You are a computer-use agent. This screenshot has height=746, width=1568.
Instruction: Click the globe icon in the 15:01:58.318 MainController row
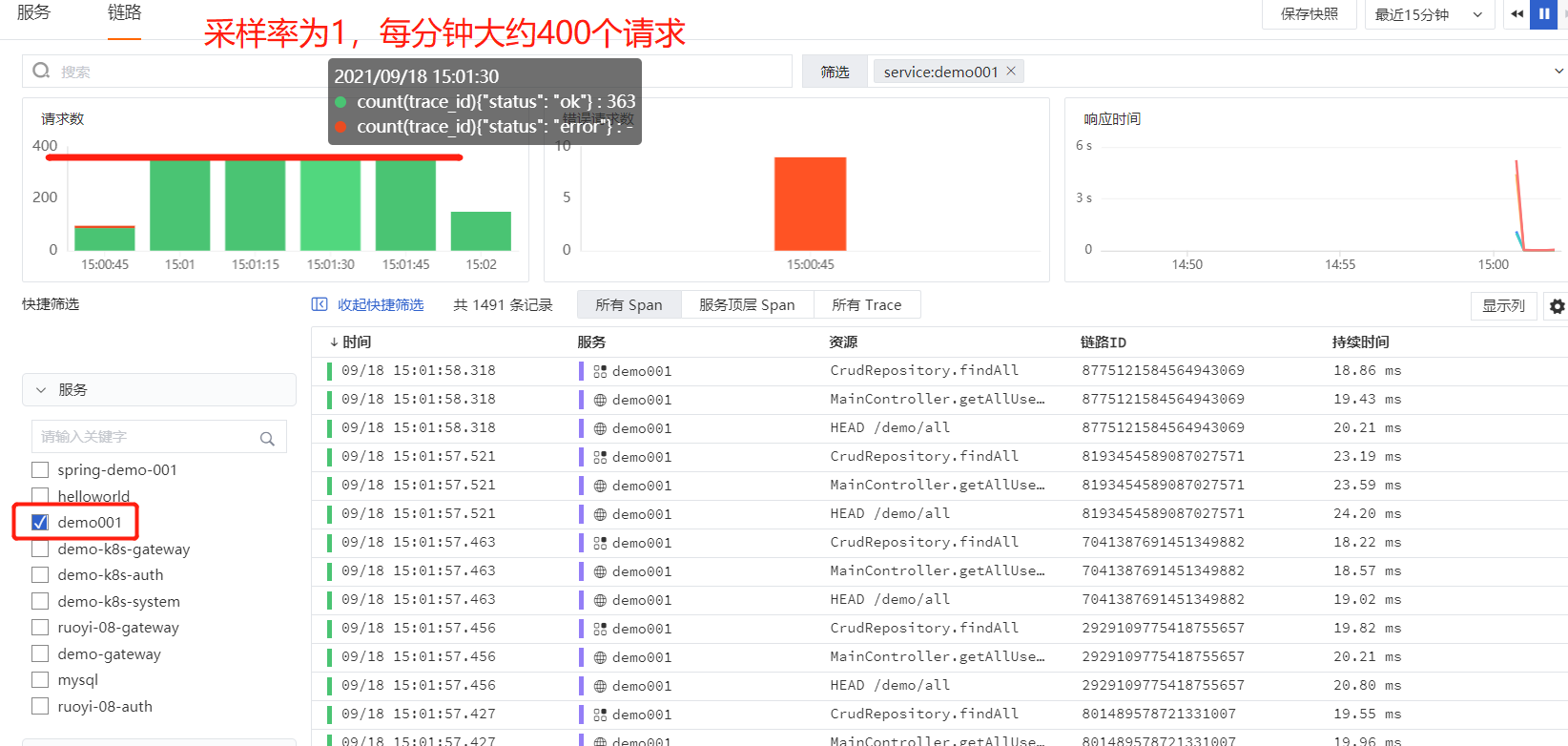click(x=600, y=400)
